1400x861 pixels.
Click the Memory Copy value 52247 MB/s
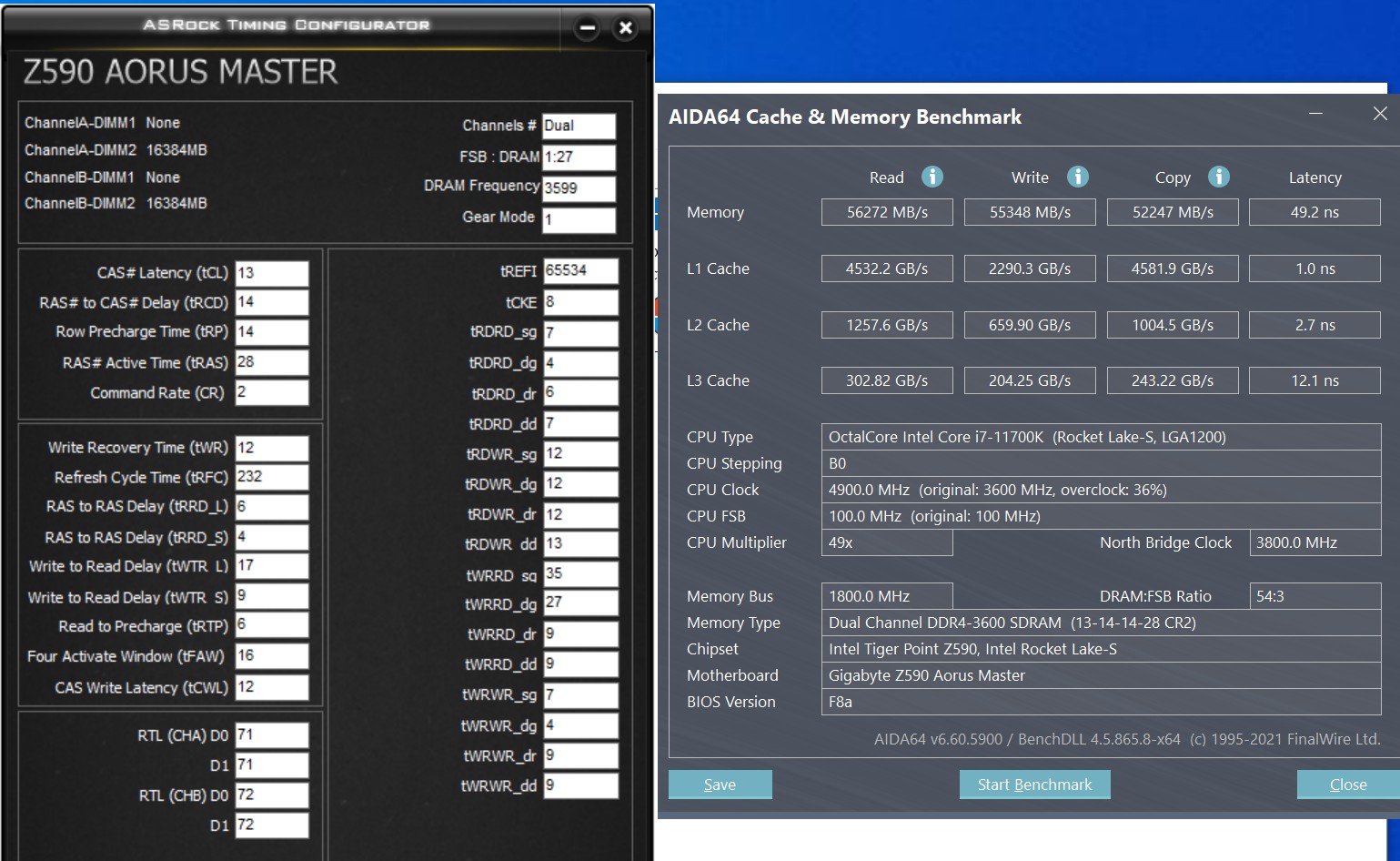click(1173, 212)
